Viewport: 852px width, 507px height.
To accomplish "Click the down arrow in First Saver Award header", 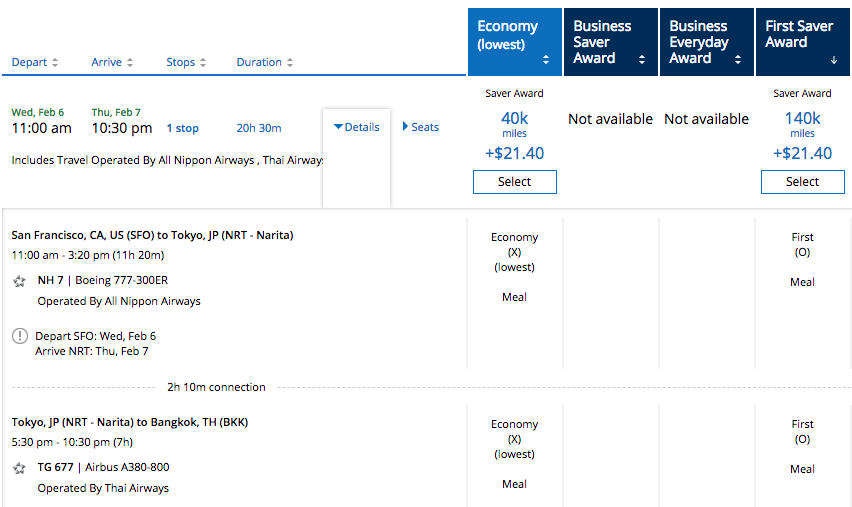I will (834, 60).
